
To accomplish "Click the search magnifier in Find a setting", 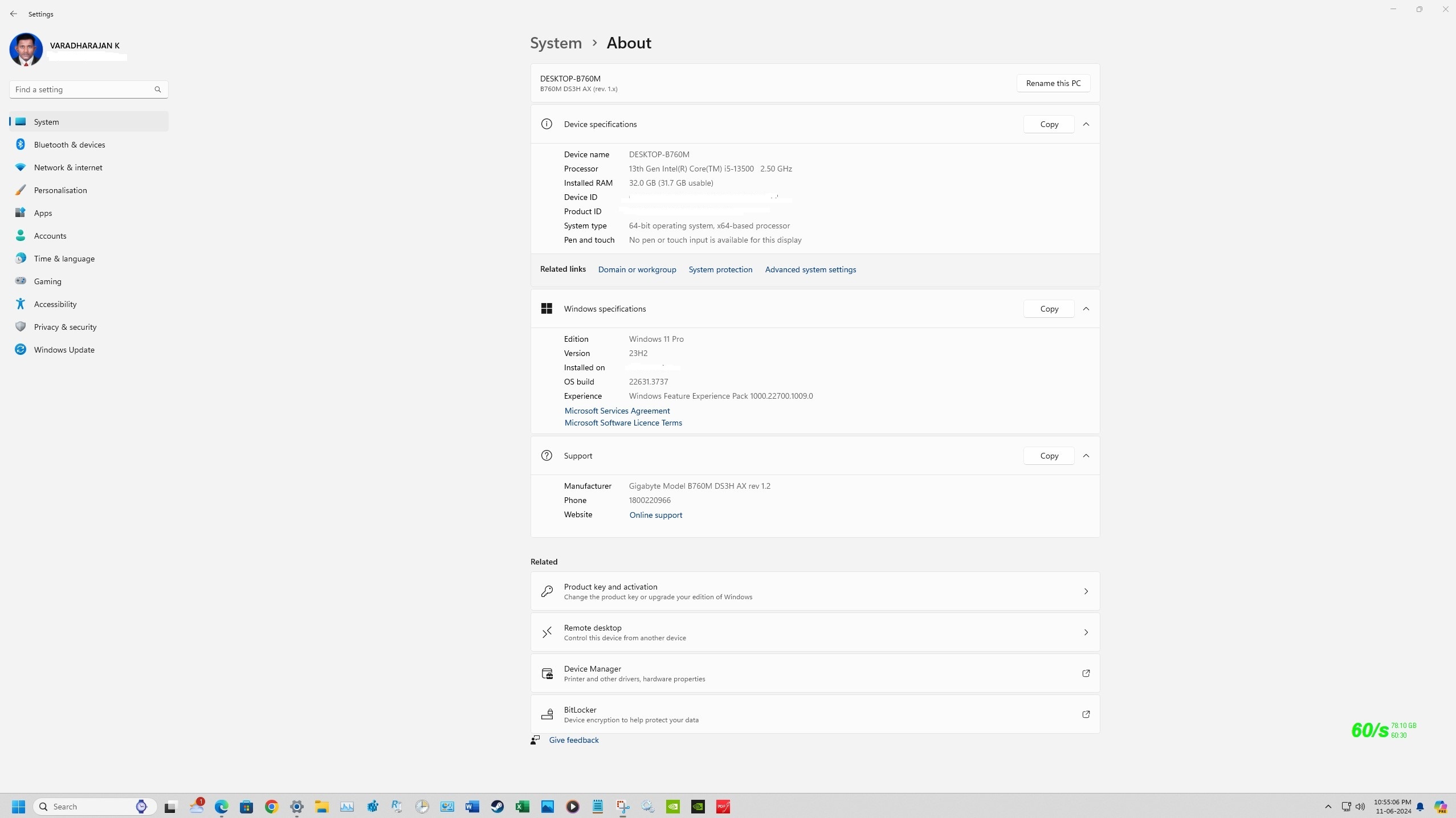I will [x=158, y=89].
